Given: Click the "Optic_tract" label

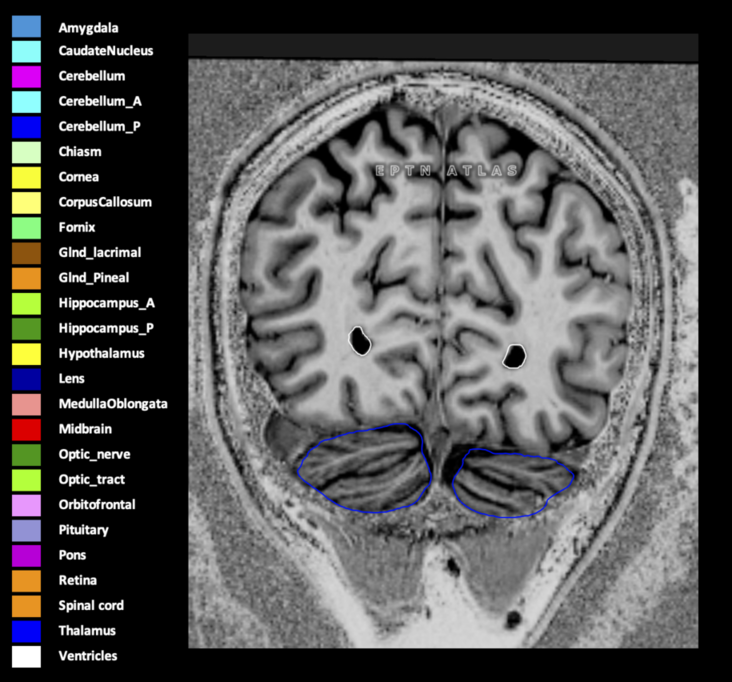Looking at the screenshot, I should (92, 479).
